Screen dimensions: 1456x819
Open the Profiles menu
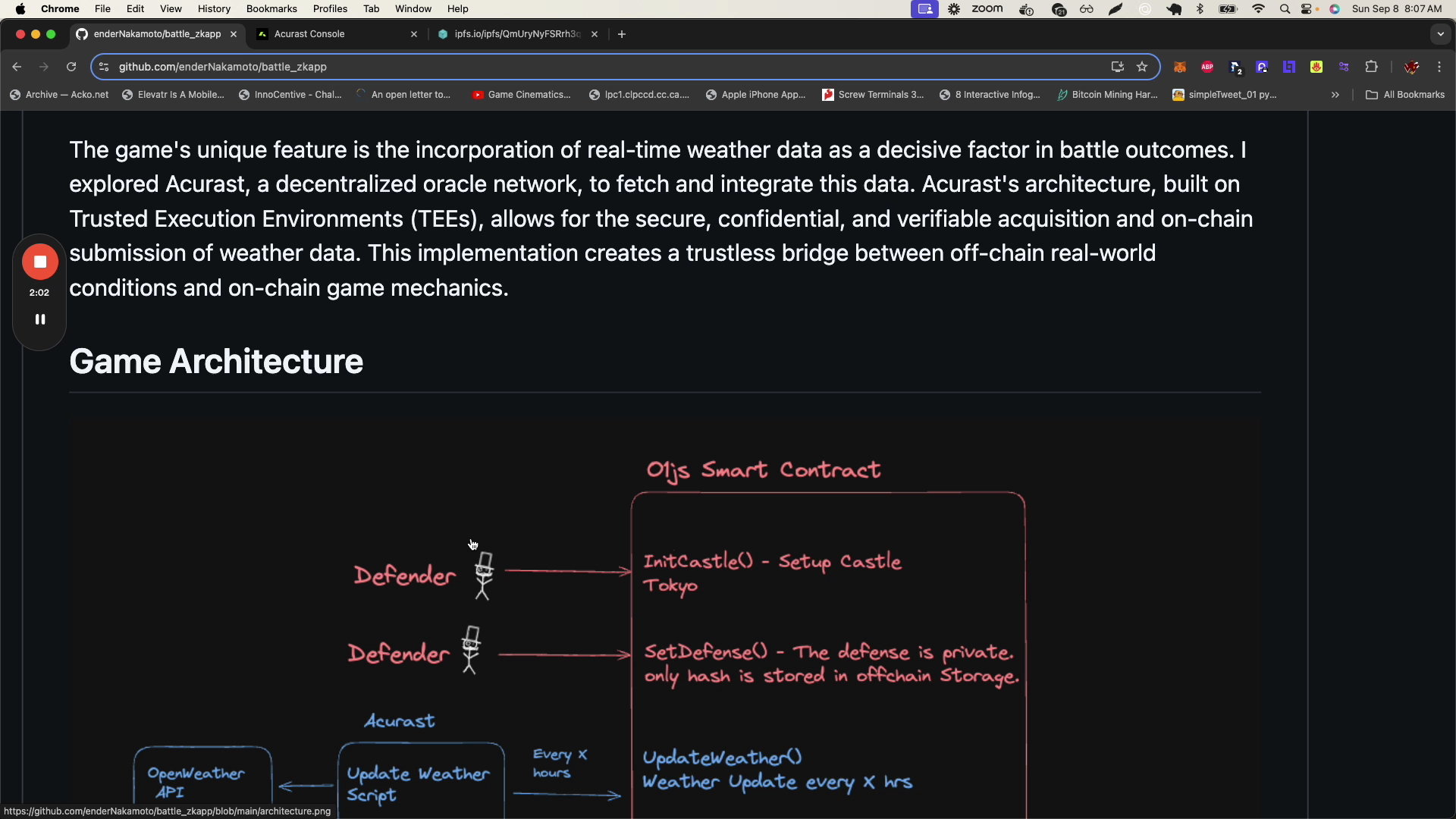[330, 8]
